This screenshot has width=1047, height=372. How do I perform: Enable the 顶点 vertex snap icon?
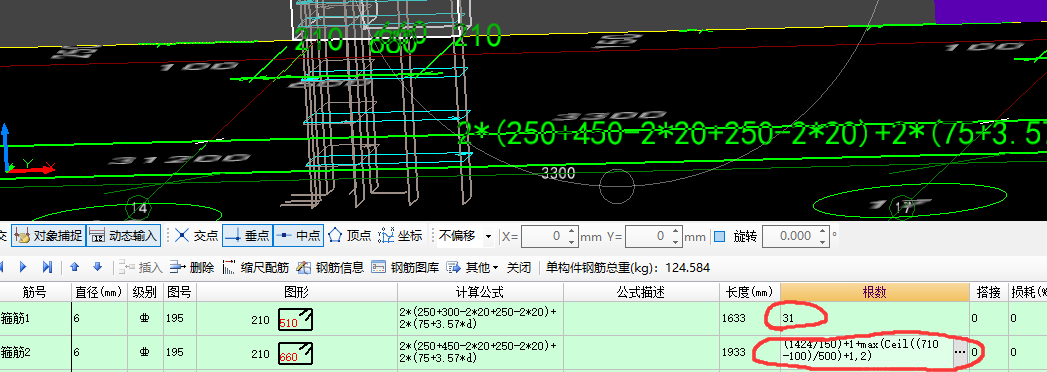349,236
